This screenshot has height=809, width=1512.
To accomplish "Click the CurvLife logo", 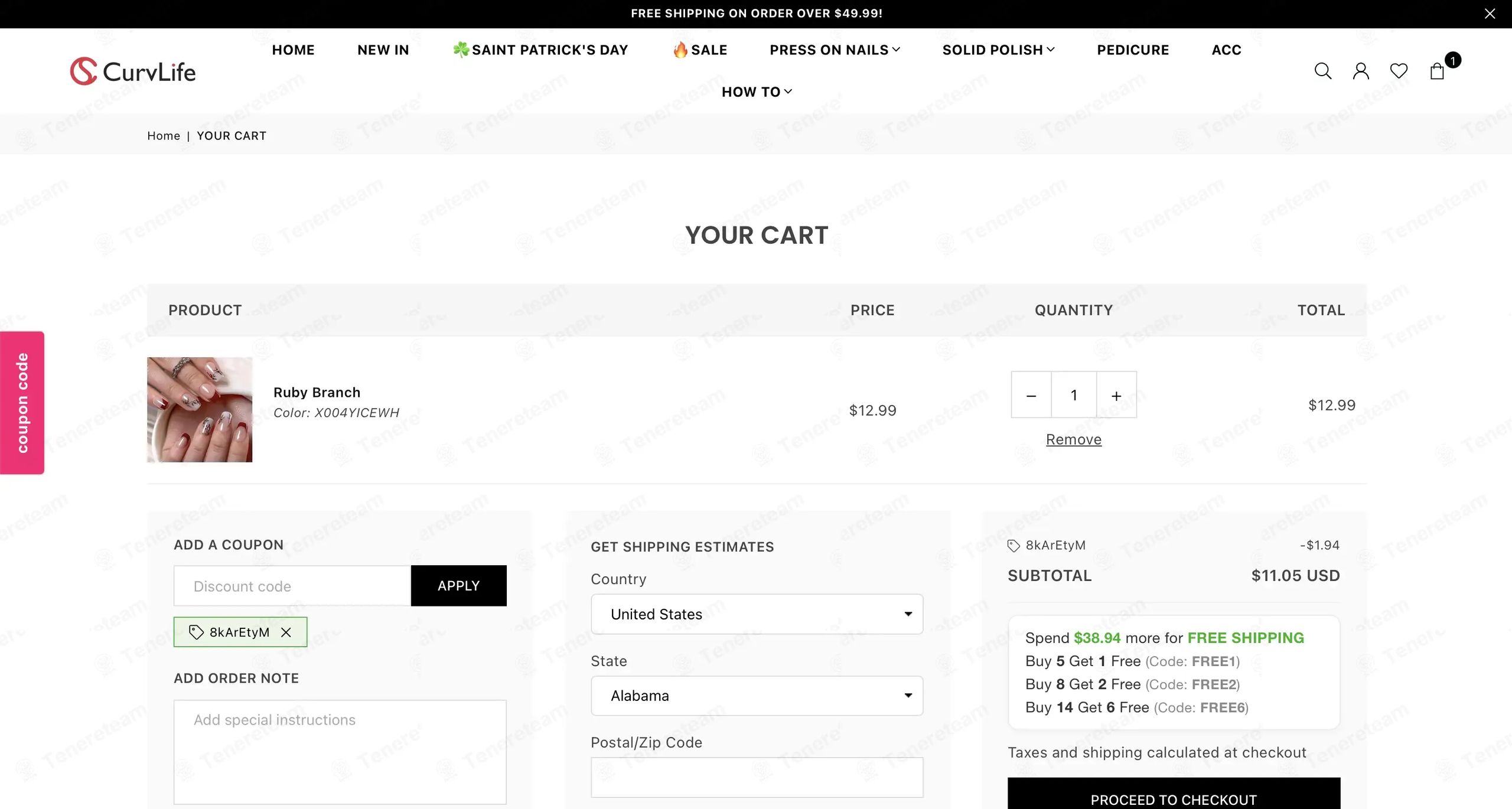I will point(133,71).
